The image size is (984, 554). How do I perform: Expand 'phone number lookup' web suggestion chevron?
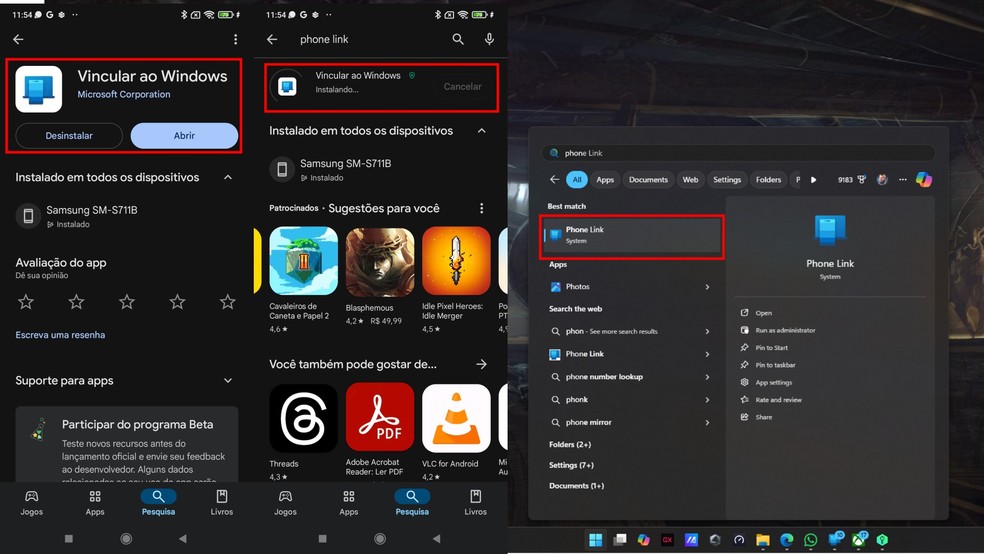click(707, 377)
